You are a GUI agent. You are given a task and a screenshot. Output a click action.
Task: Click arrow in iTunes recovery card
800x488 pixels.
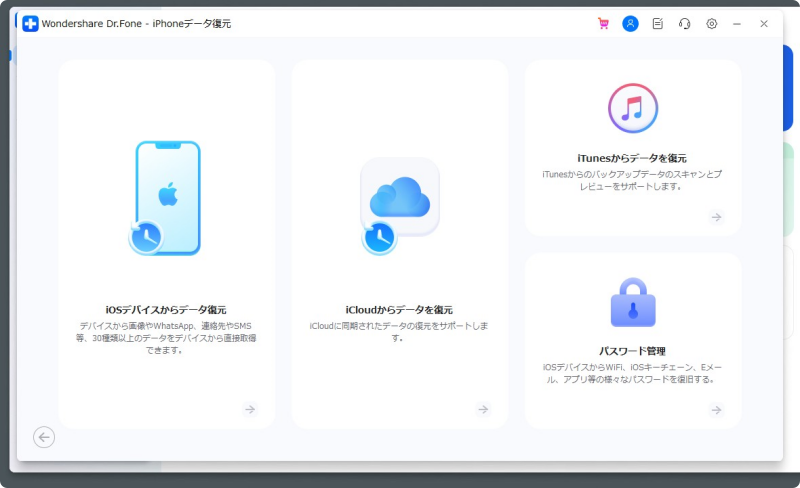coord(717,217)
